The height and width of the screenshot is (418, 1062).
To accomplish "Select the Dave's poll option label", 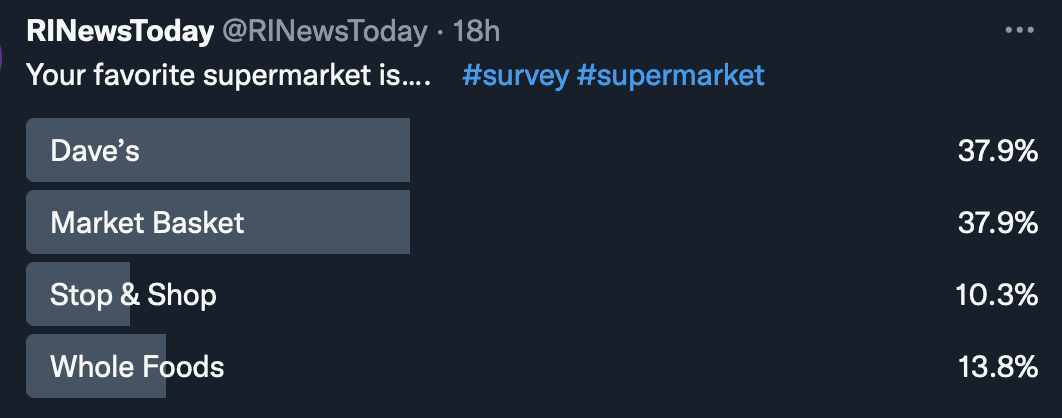I will [x=95, y=151].
